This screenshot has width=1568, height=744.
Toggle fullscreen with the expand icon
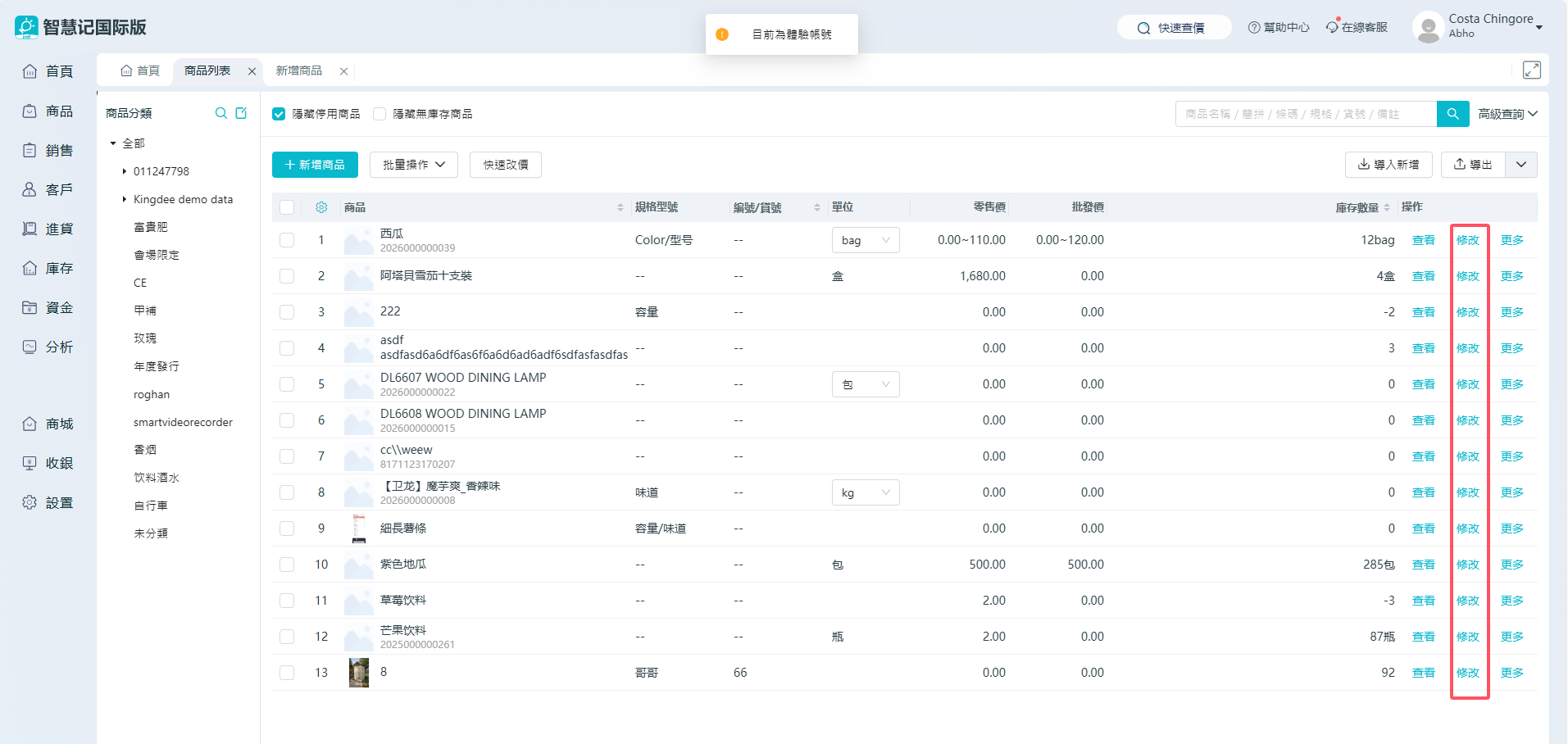click(1531, 70)
